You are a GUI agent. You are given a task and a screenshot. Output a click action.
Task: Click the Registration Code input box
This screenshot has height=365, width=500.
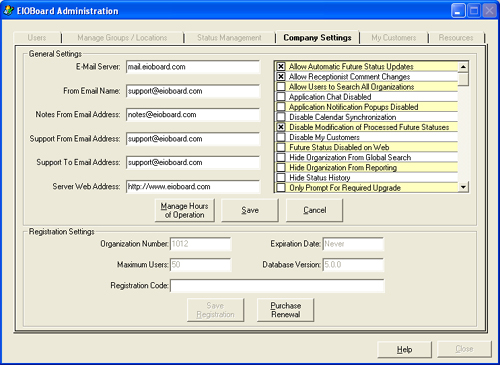click(x=277, y=286)
